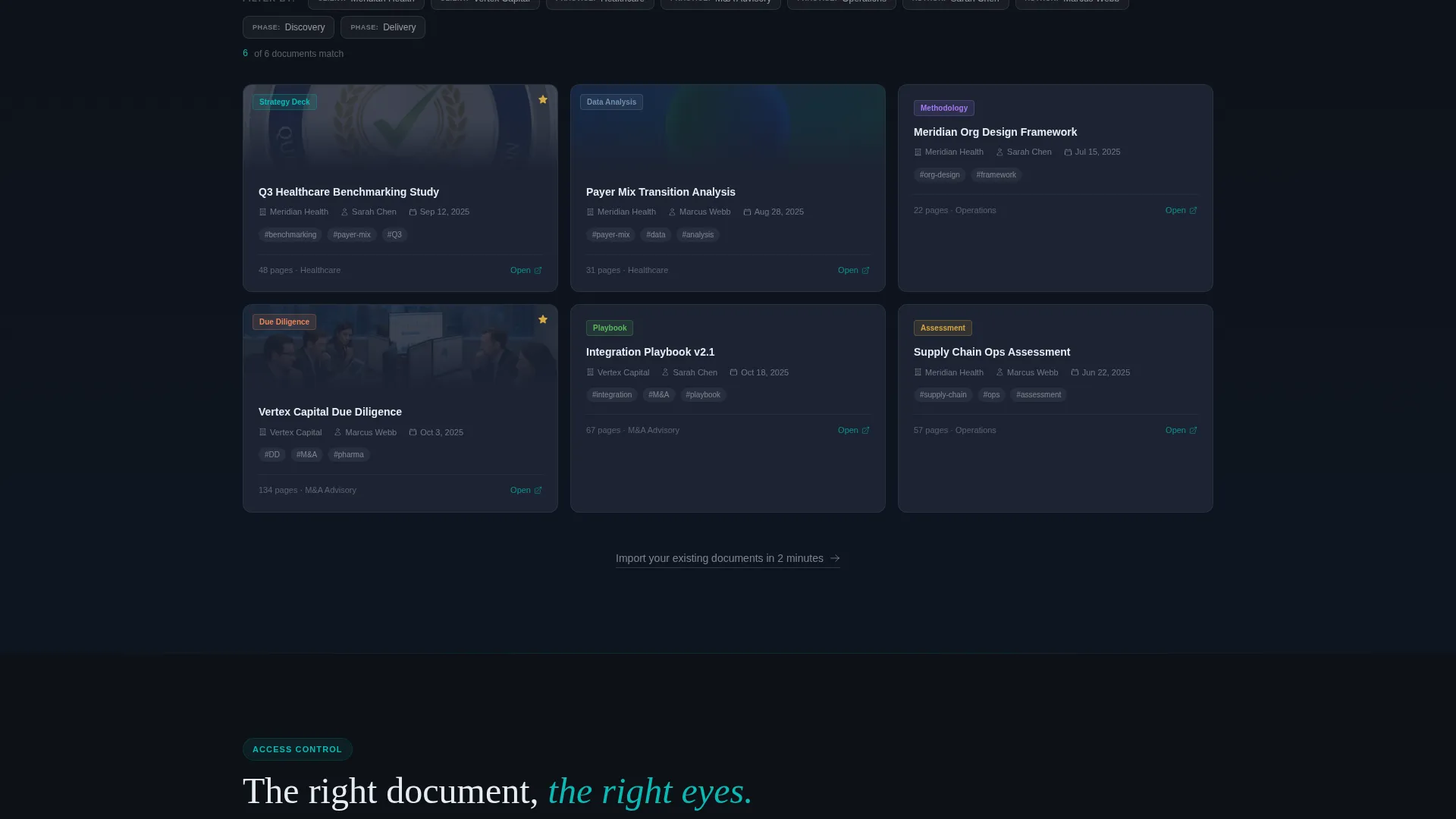Click external-link icon on Supply Chain Ops Assessment
1456x819 pixels.
coord(1193,431)
